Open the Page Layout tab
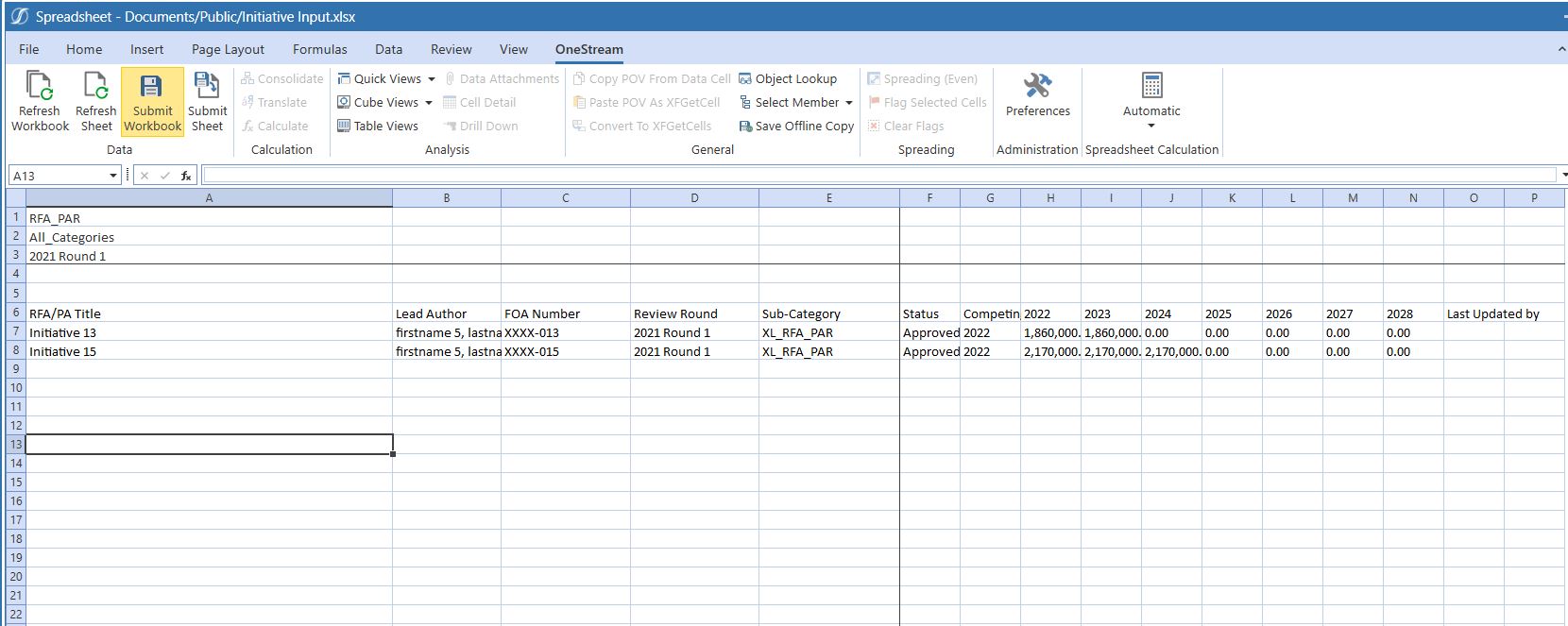The height and width of the screenshot is (626, 1568). point(228,49)
